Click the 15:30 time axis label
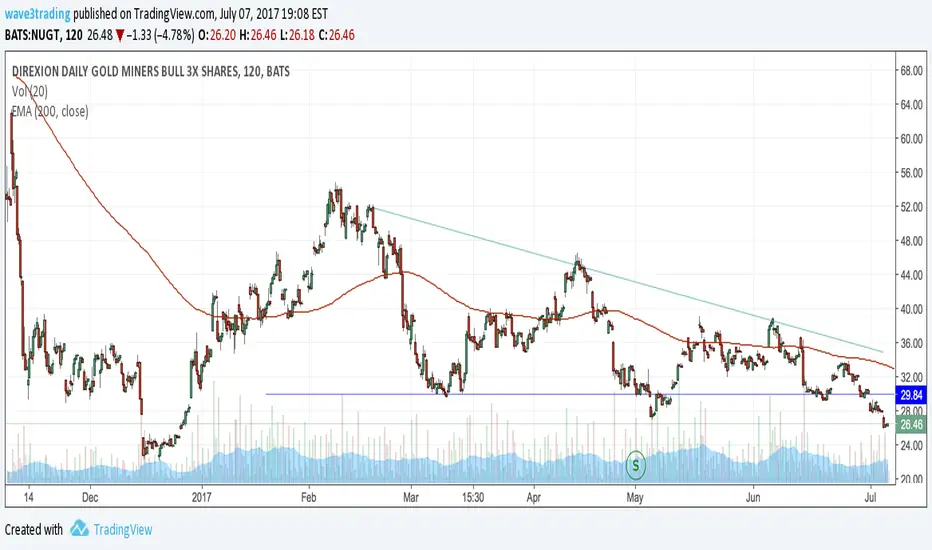The image size is (932, 550). [x=473, y=497]
